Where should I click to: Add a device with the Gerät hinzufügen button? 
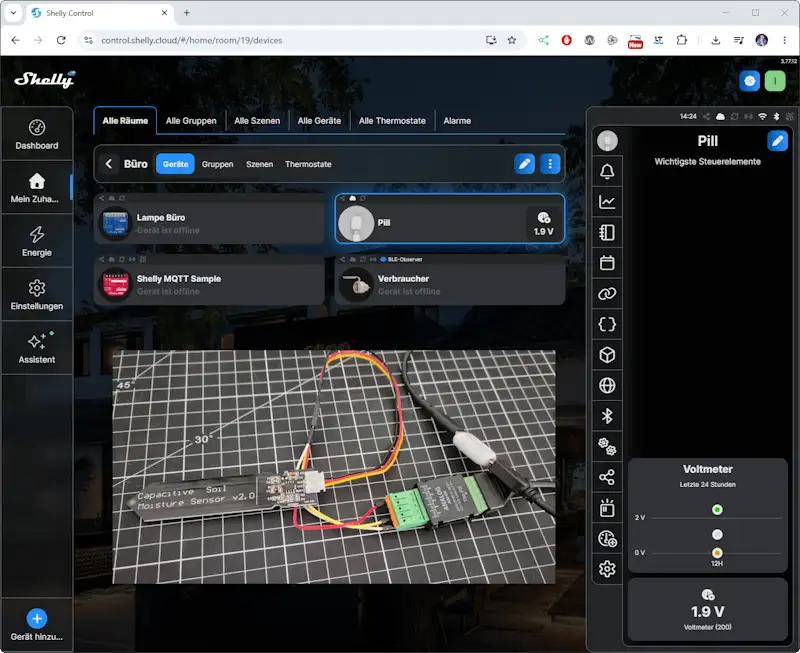[37, 624]
